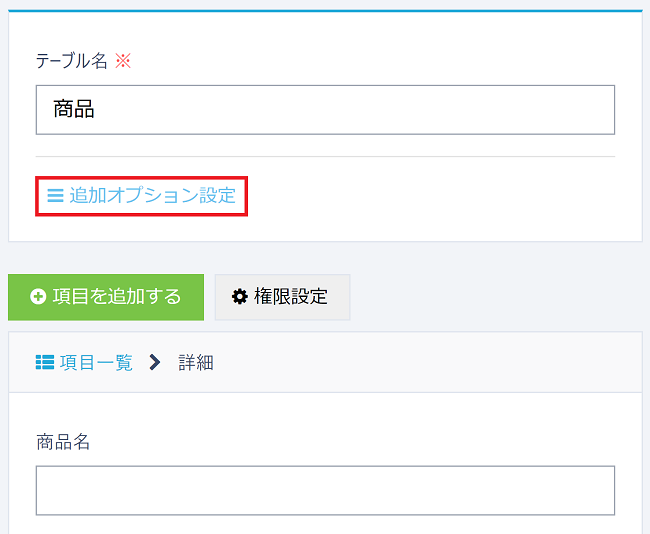Select the 詳細 breadcrumb item
This screenshot has height=534, width=650.
[196, 363]
